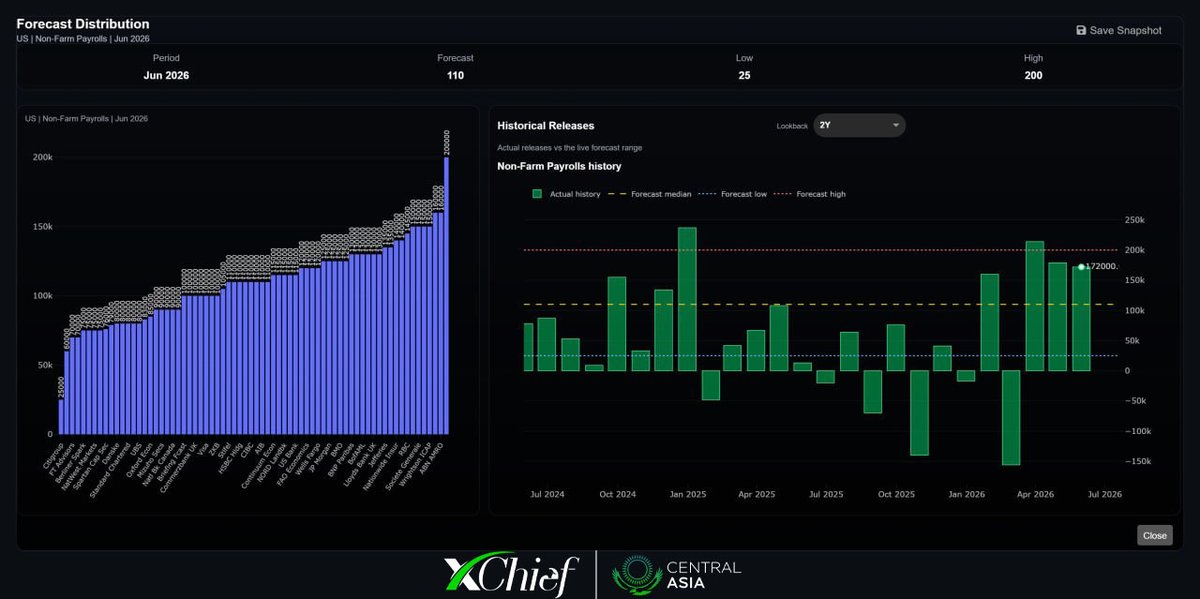Open the Lookback 2Y dropdown

point(859,125)
